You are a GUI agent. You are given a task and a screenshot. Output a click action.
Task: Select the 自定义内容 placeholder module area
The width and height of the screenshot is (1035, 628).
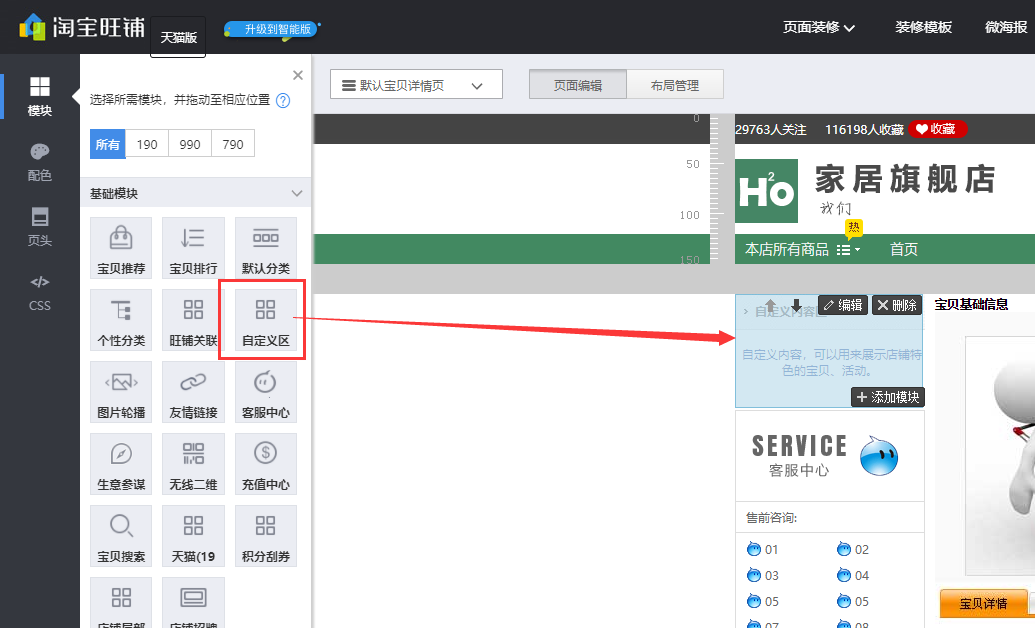[829, 351]
